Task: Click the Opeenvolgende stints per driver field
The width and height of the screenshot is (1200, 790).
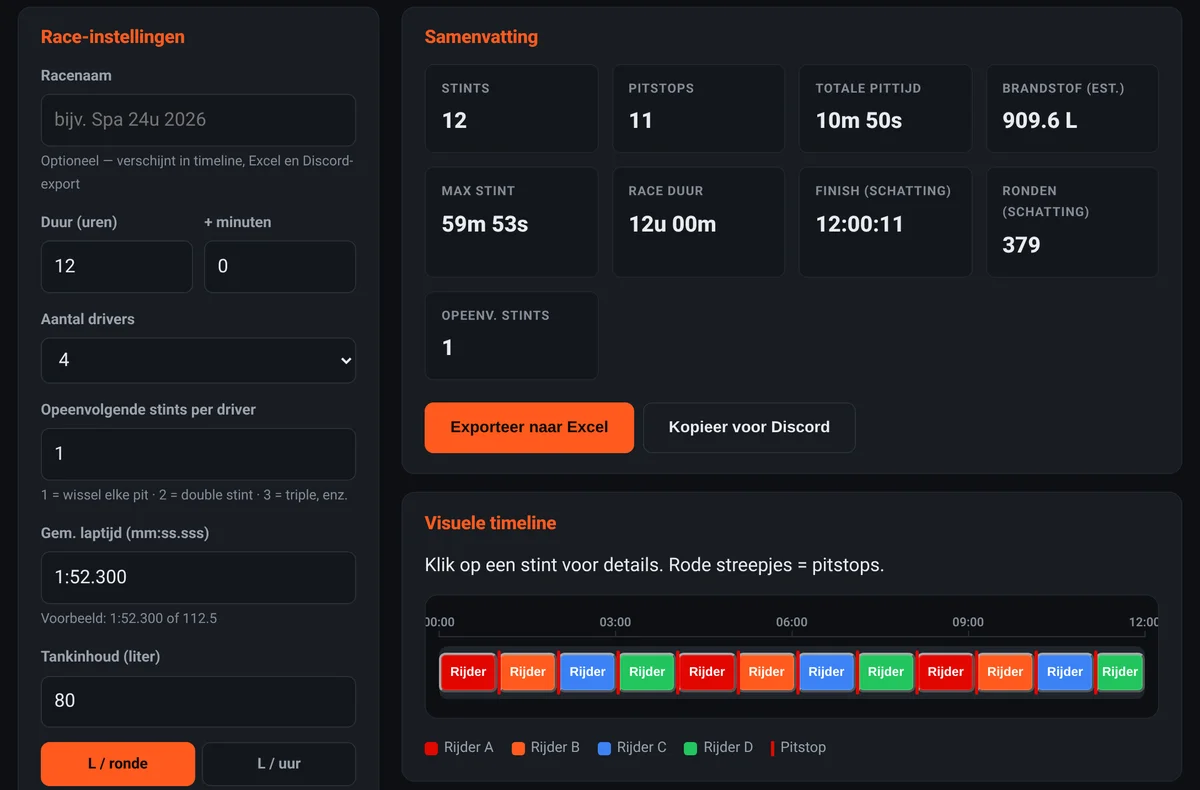Action: (198, 454)
